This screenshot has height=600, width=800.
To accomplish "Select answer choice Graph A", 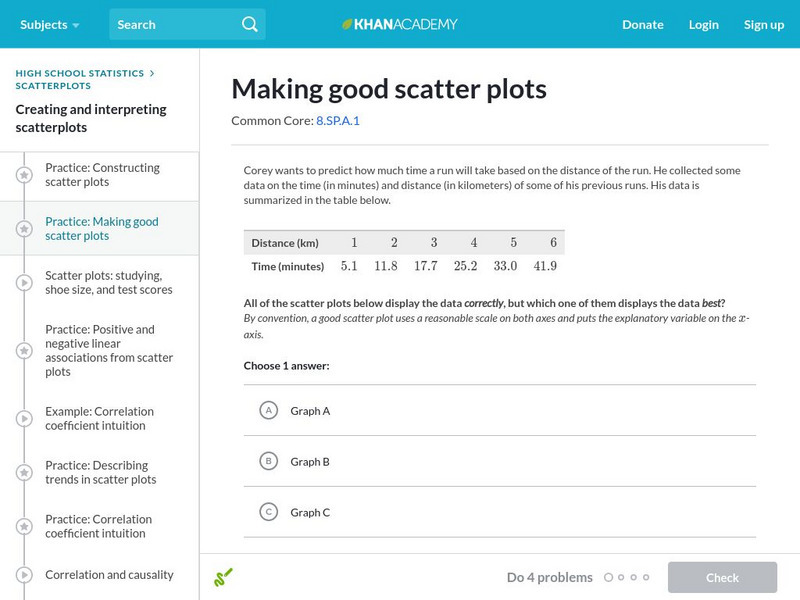I will pos(268,410).
